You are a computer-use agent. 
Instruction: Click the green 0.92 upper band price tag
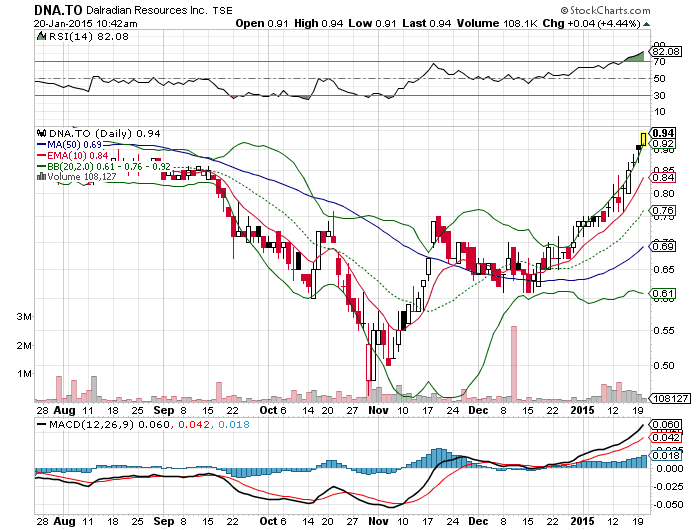tap(663, 144)
